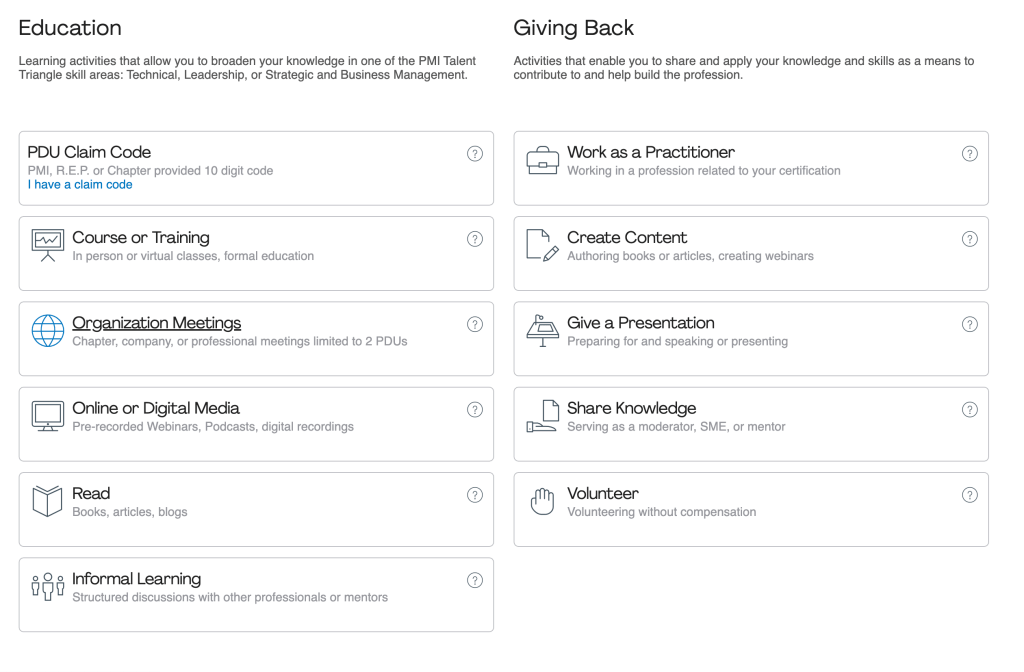
Task: Choose the Create Content activity title
Action: (627, 238)
